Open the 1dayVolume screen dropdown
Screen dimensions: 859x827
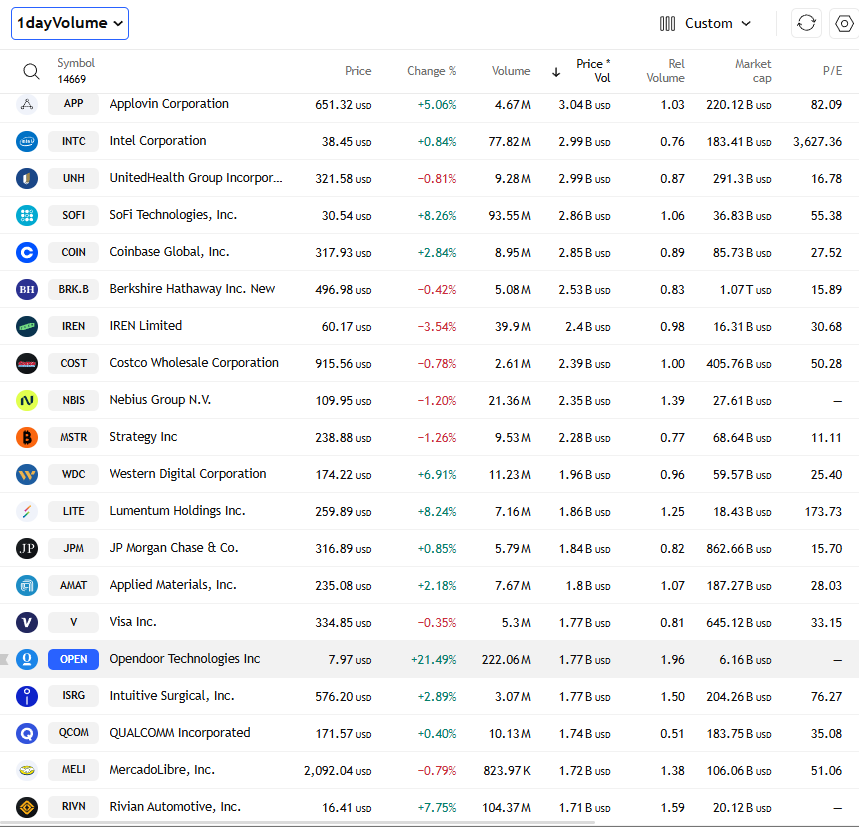point(70,24)
